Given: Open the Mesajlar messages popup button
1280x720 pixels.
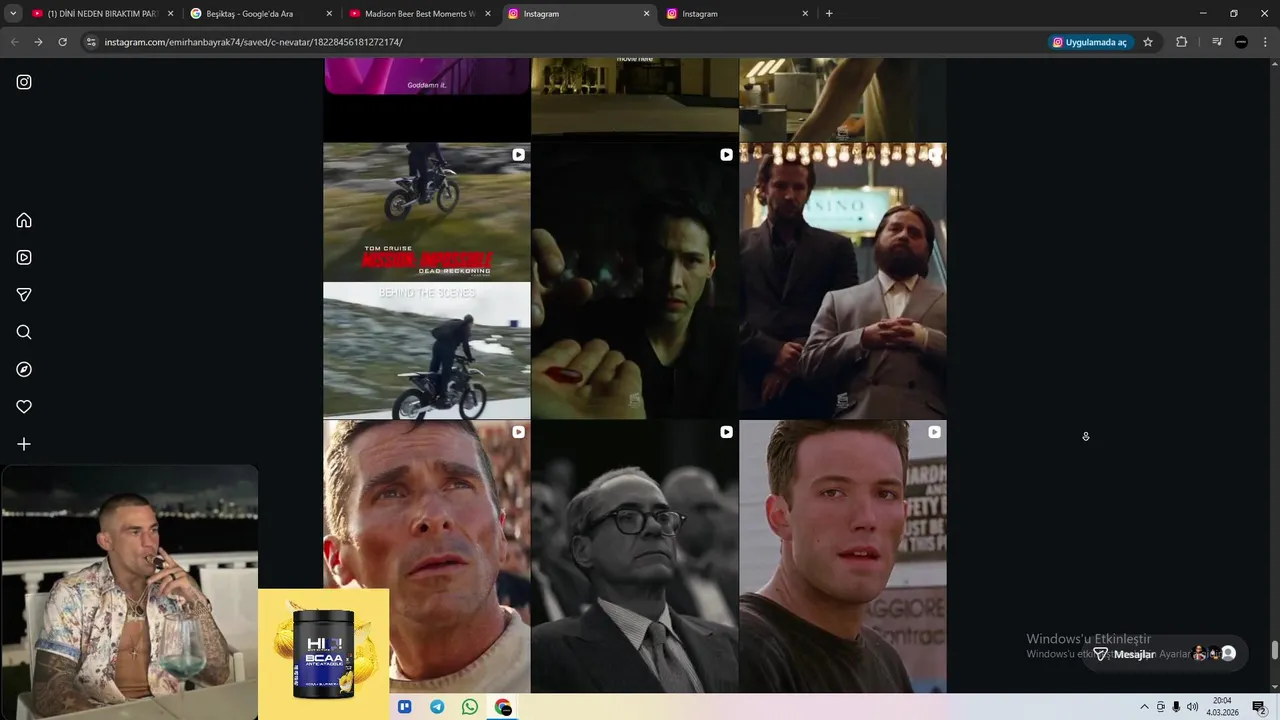Looking at the screenshot, I should click(x=1165, y=654).
